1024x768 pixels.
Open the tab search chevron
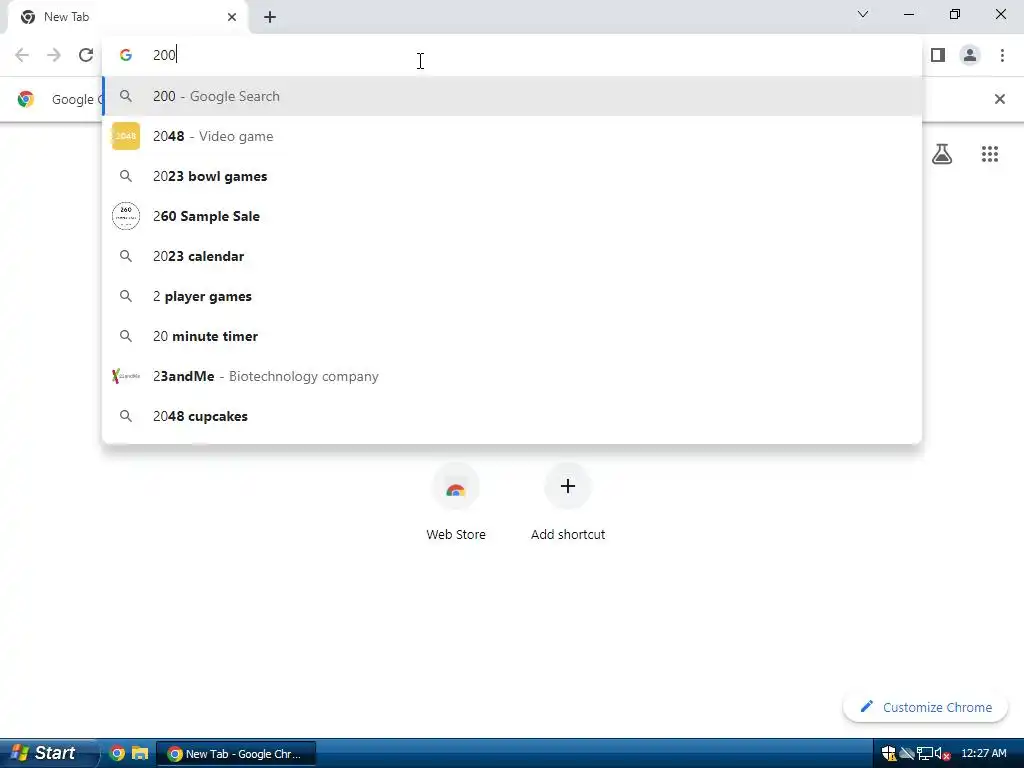[x=863, y=14]
